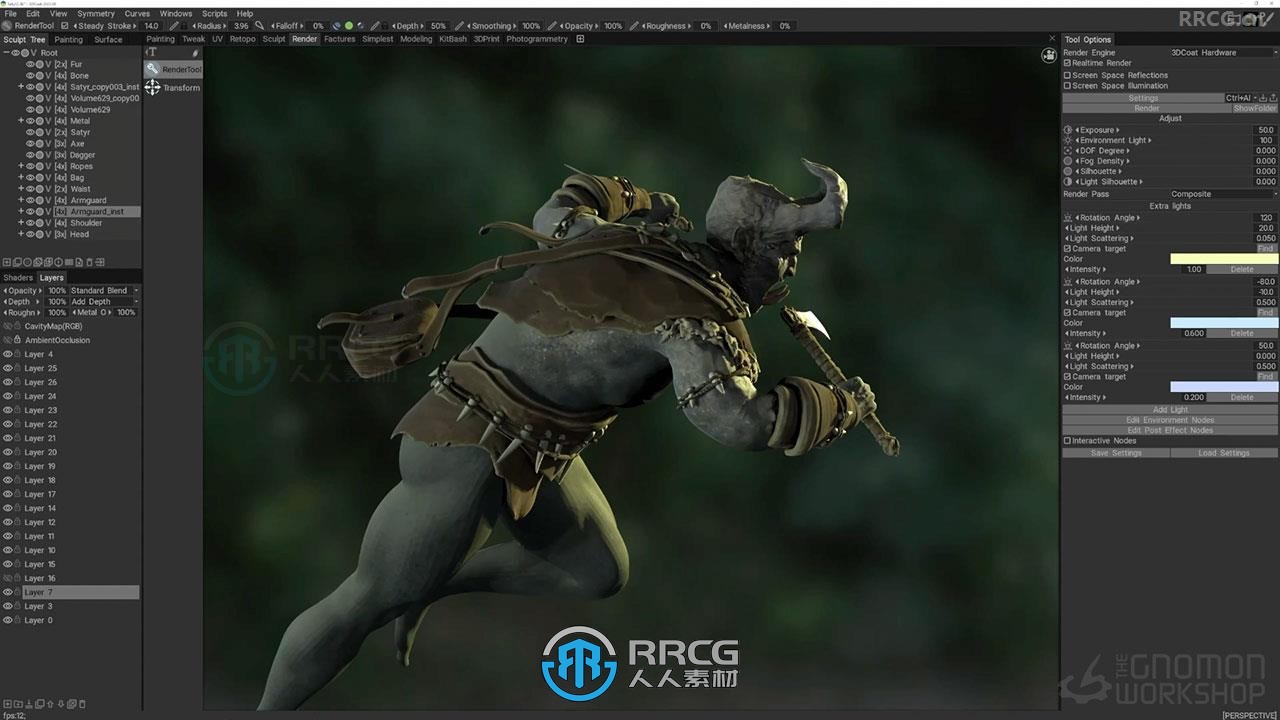This screenshot has width=1280, height=720.
Task: Open the Curves menu
Action: (137, 14)
